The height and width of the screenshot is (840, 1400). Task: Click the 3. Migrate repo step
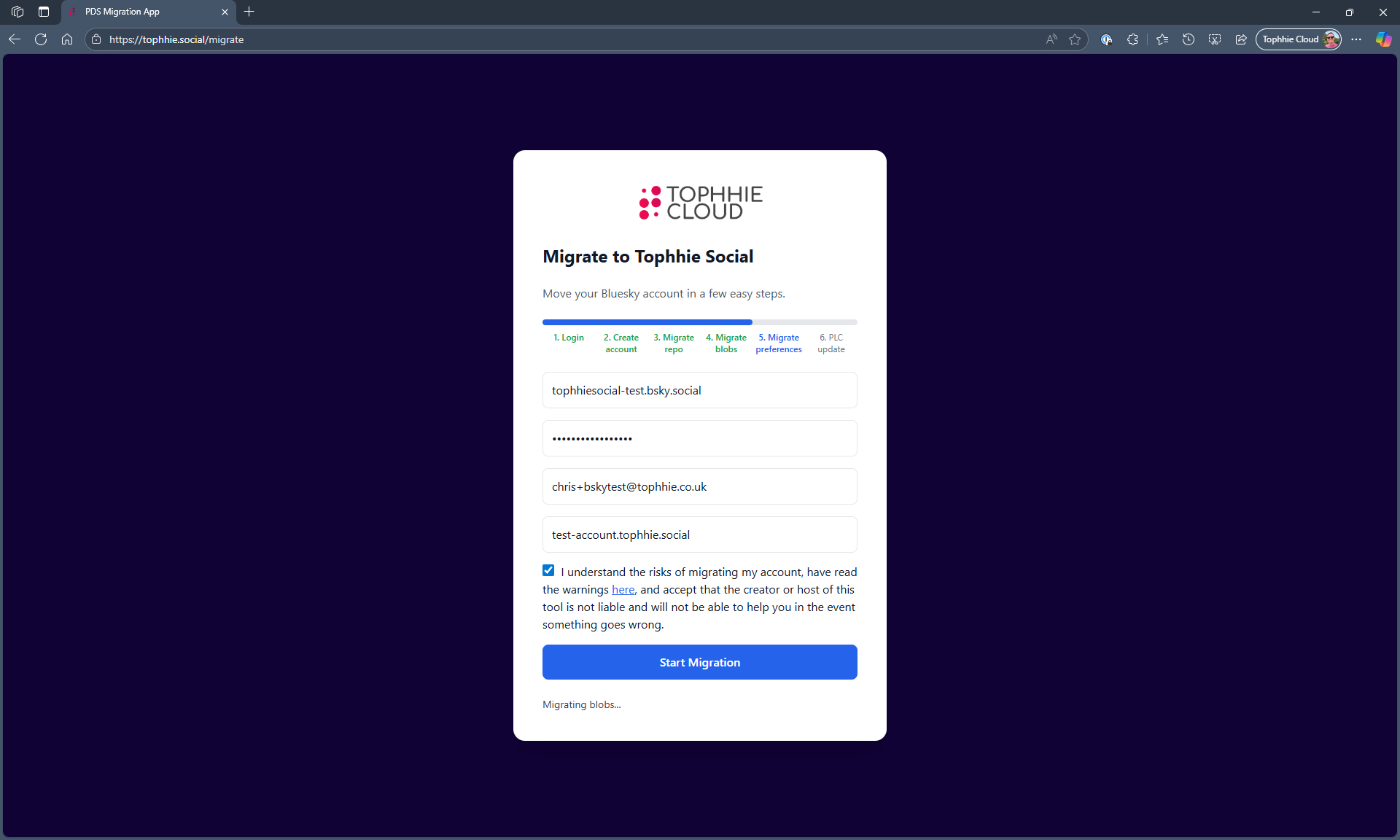pos(674,343)
